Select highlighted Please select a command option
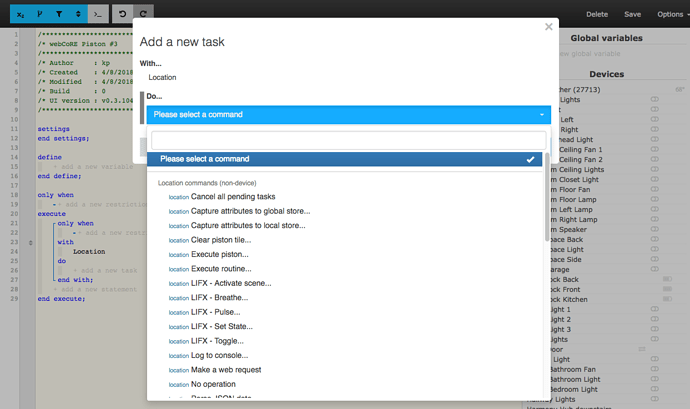690x409 pixels. 345,159
